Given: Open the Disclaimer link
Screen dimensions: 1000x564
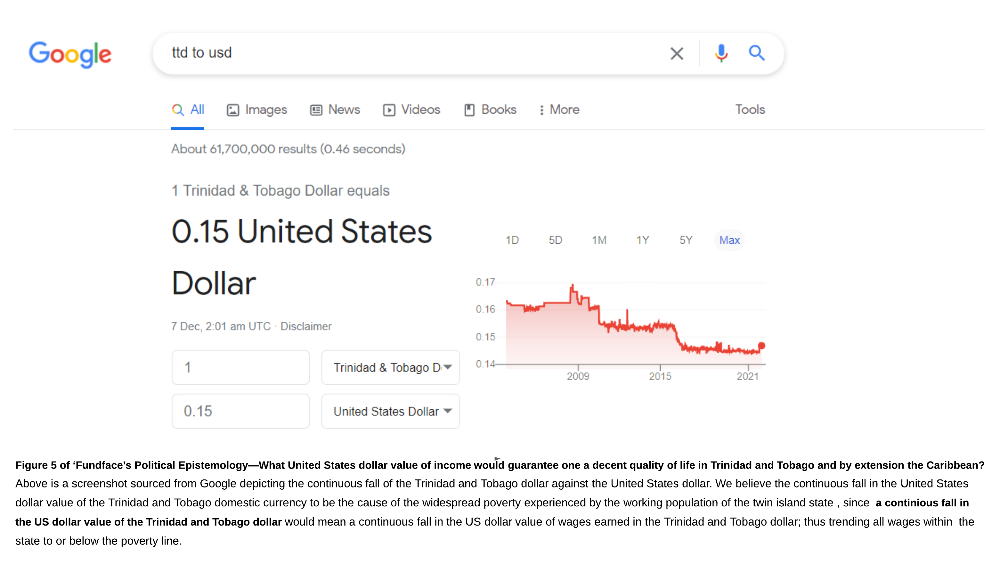Looking at the screenshot, I should pos(306,327).
